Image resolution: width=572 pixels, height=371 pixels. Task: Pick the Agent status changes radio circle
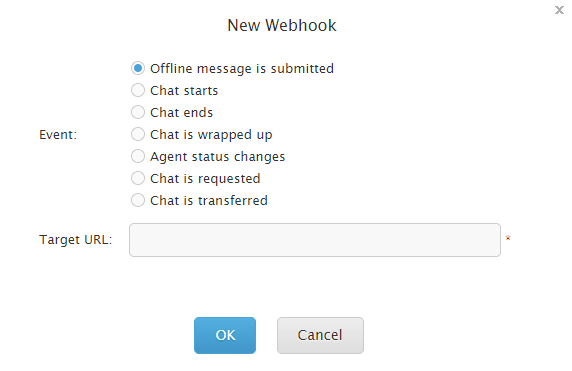click(138, 156)
